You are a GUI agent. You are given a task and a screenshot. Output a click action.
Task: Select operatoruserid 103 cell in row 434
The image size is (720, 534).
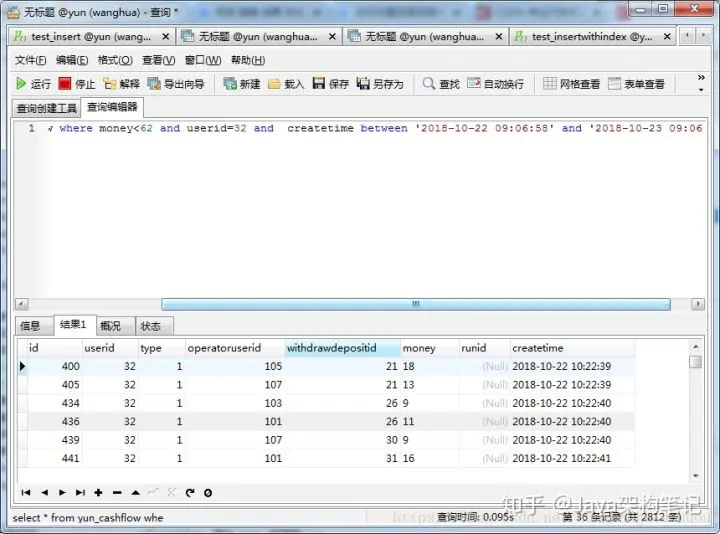[x=235, y=403]
